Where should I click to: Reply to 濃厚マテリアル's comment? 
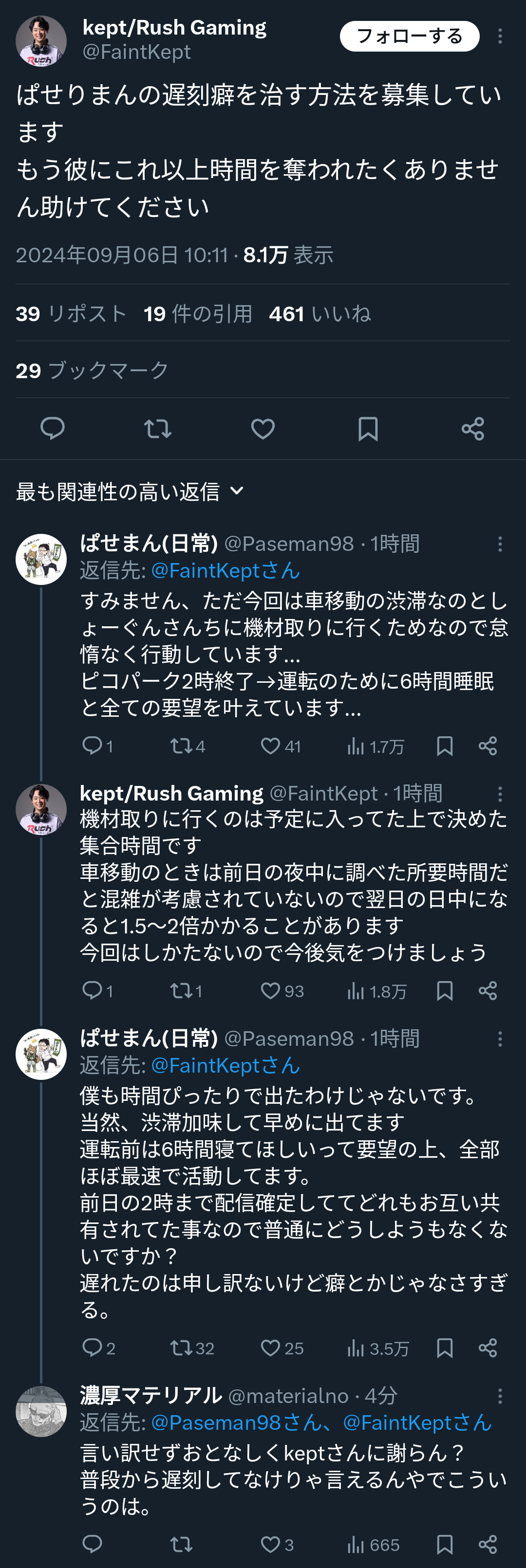point(92,1544)
